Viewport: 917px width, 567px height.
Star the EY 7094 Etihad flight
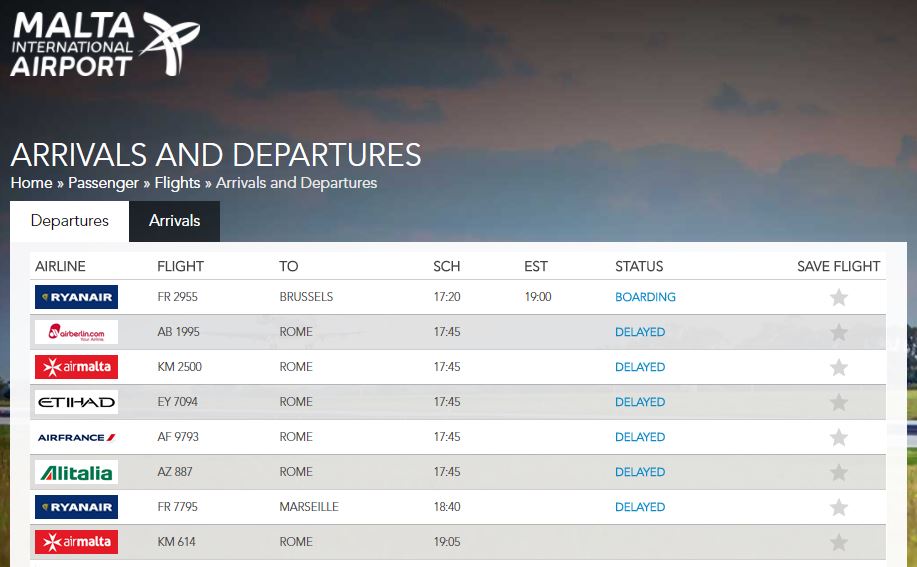(839, 402)
